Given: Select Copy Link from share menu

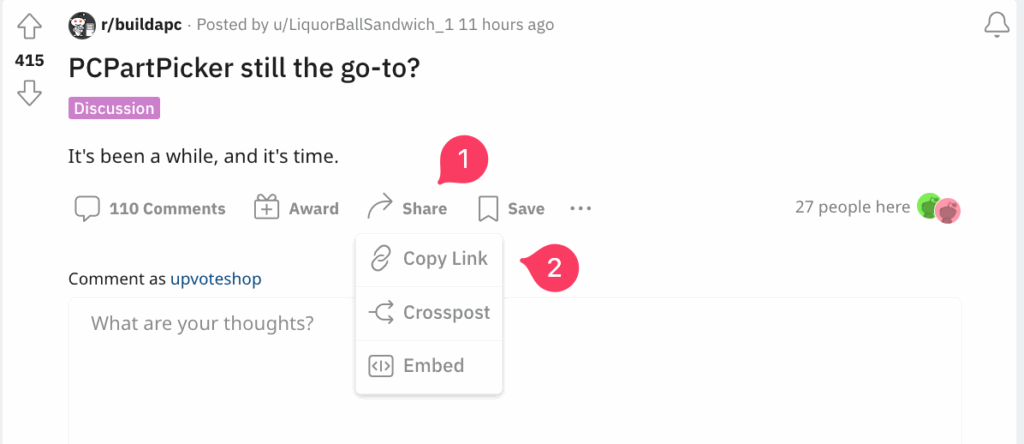Looking at the screenshot, I should click(429, 259).
